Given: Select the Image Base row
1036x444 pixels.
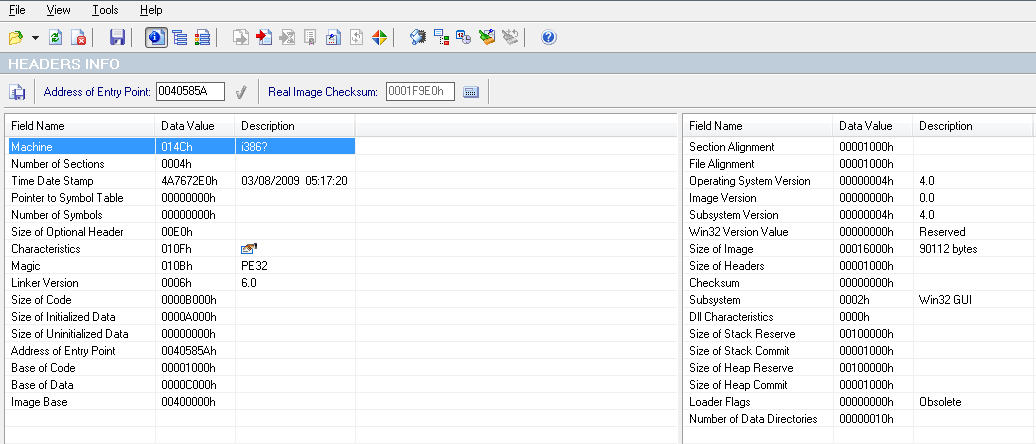Looking at the screenshot, I should (182, 402).
